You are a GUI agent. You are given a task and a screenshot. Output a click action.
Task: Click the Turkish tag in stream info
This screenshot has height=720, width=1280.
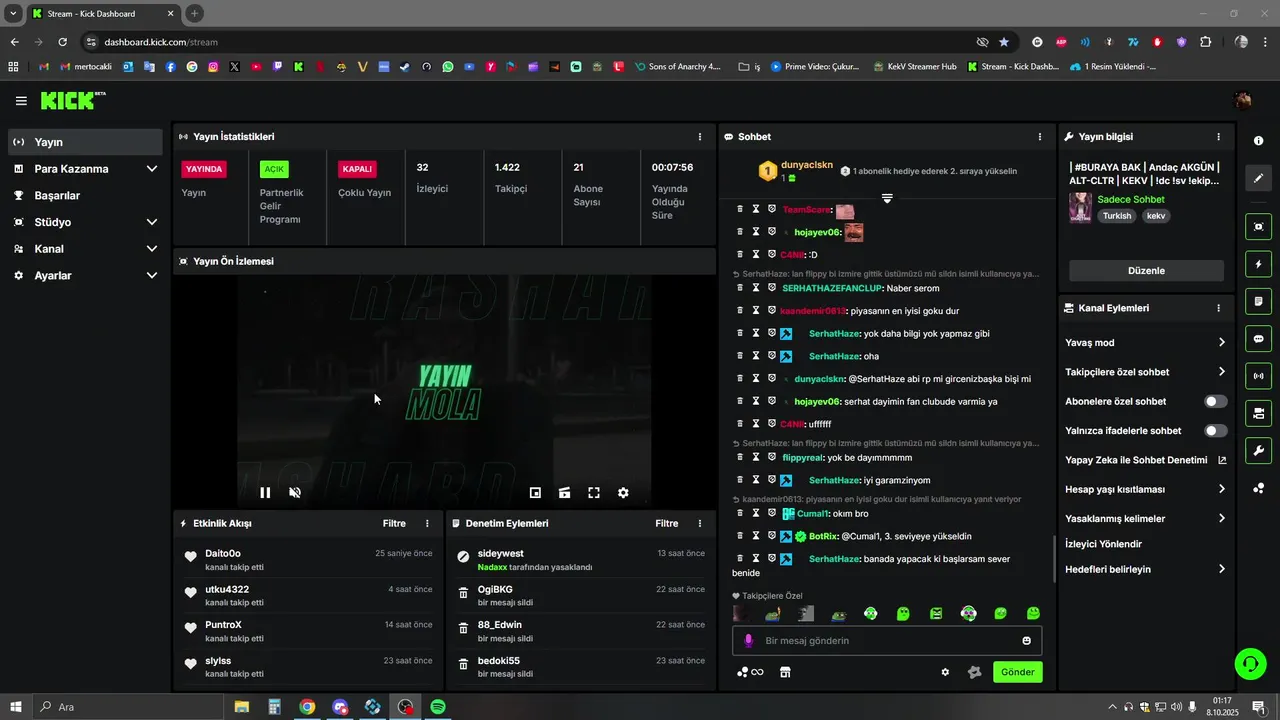[1117, 216]
